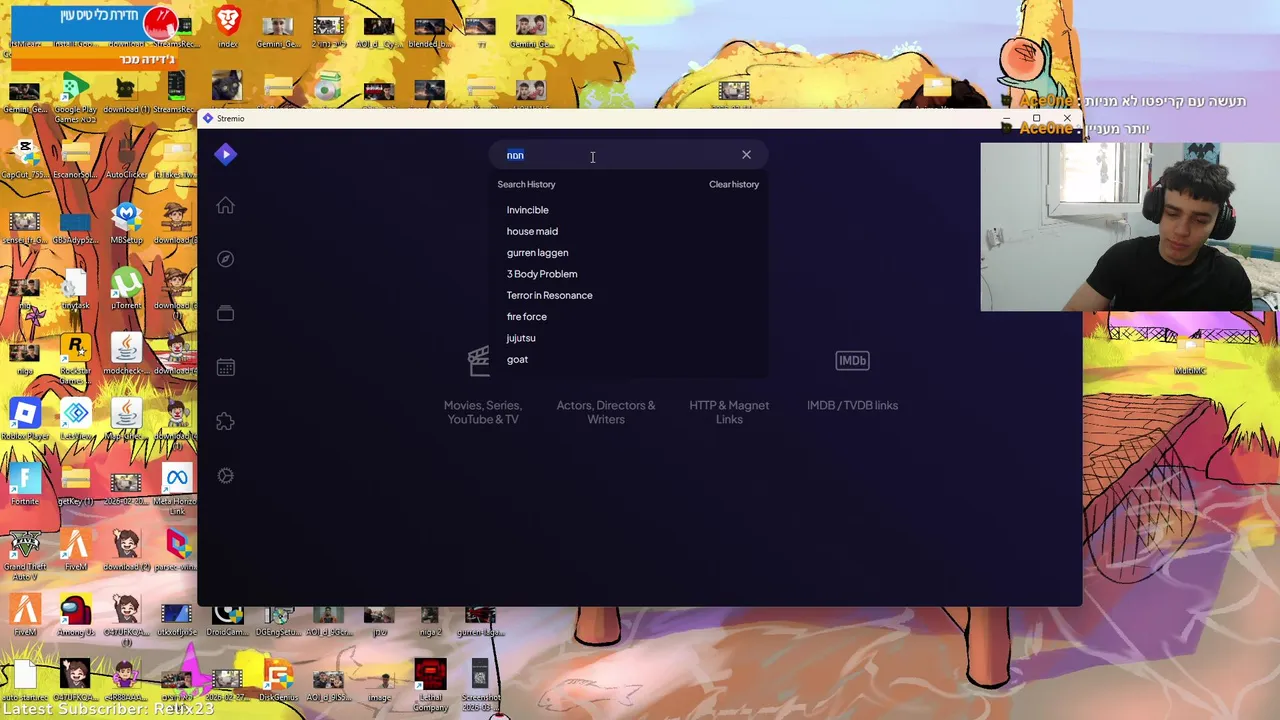Open MBSetup desktop icon
The height and width of the screenshot is (720, 1280).
pyautogui.click(x=126, y=223)
